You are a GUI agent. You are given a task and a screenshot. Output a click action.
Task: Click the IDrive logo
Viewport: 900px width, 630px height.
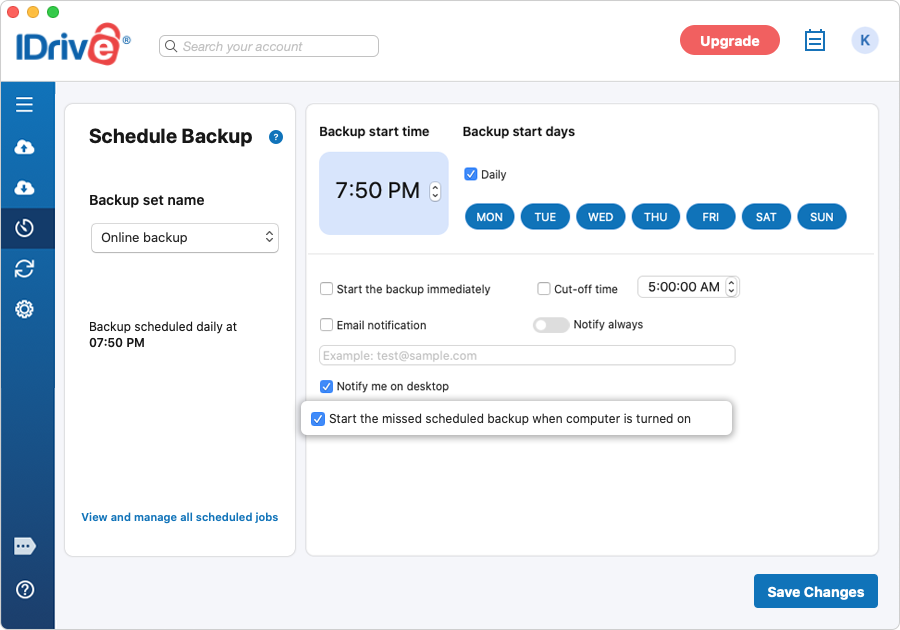[x=72, y=44]
